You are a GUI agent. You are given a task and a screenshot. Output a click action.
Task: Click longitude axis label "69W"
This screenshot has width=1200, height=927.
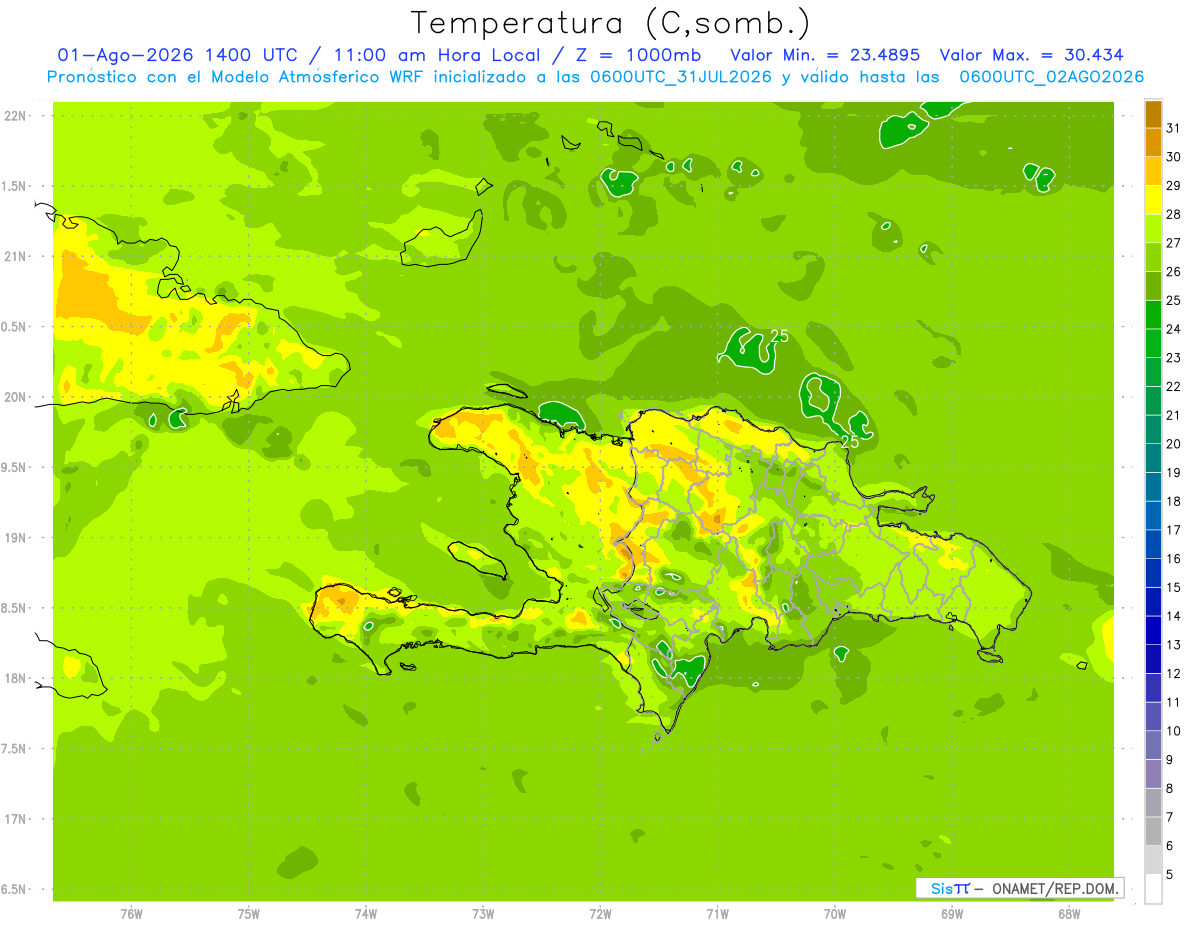tap(952, 914)
